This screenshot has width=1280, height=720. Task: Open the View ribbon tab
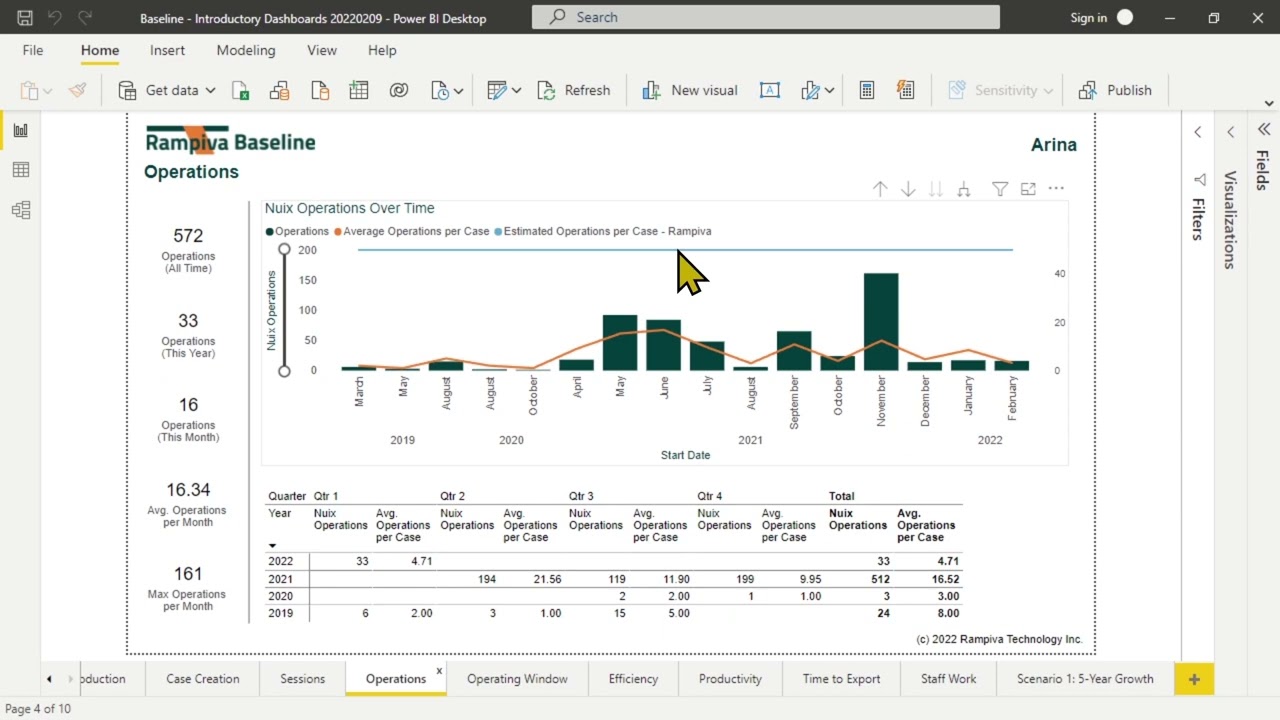(322, 50)
